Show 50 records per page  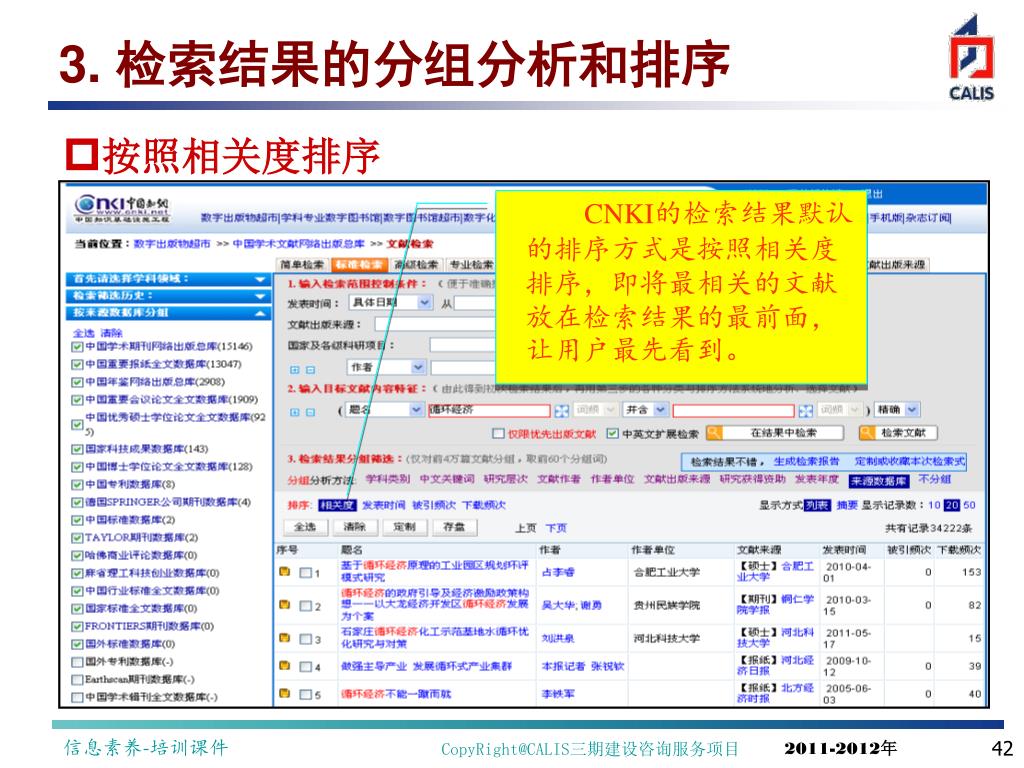pos(969,505)
